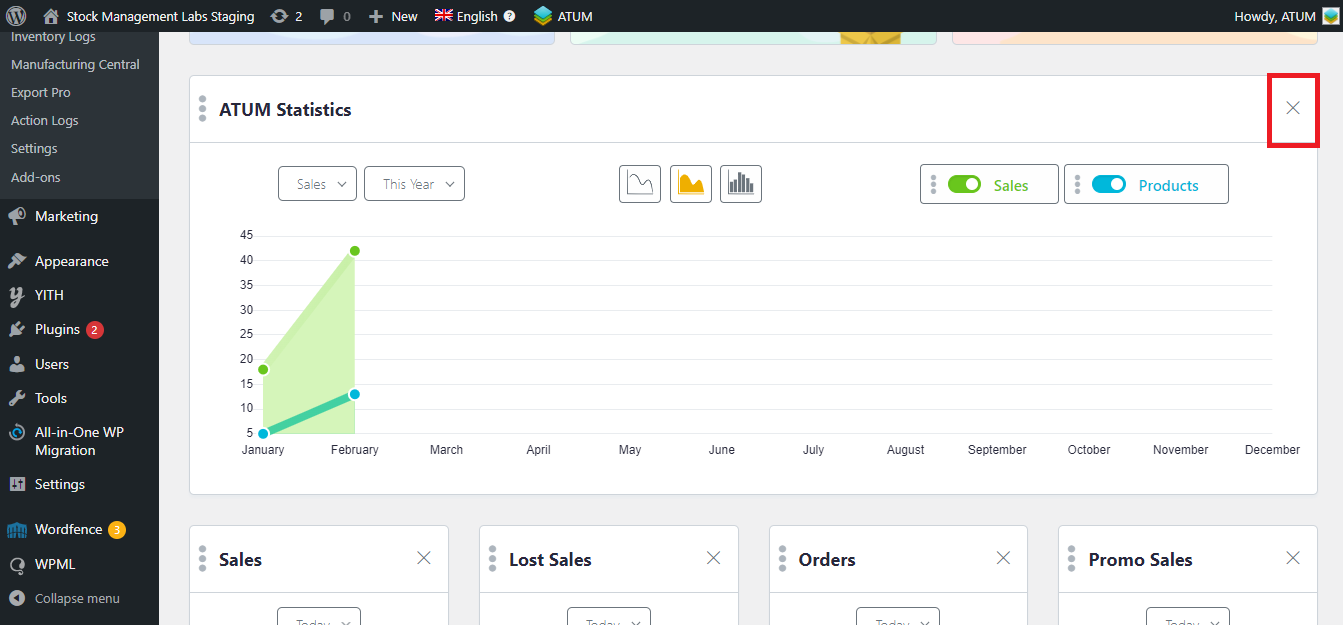Viewport: 1343px width, 625px height.
Task: Close the Lost Sales widget
Action: coord(713,558)
